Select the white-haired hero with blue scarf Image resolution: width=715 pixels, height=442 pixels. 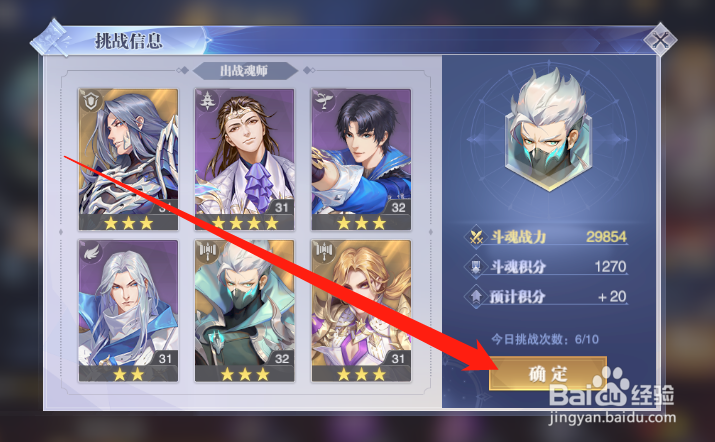128,311
